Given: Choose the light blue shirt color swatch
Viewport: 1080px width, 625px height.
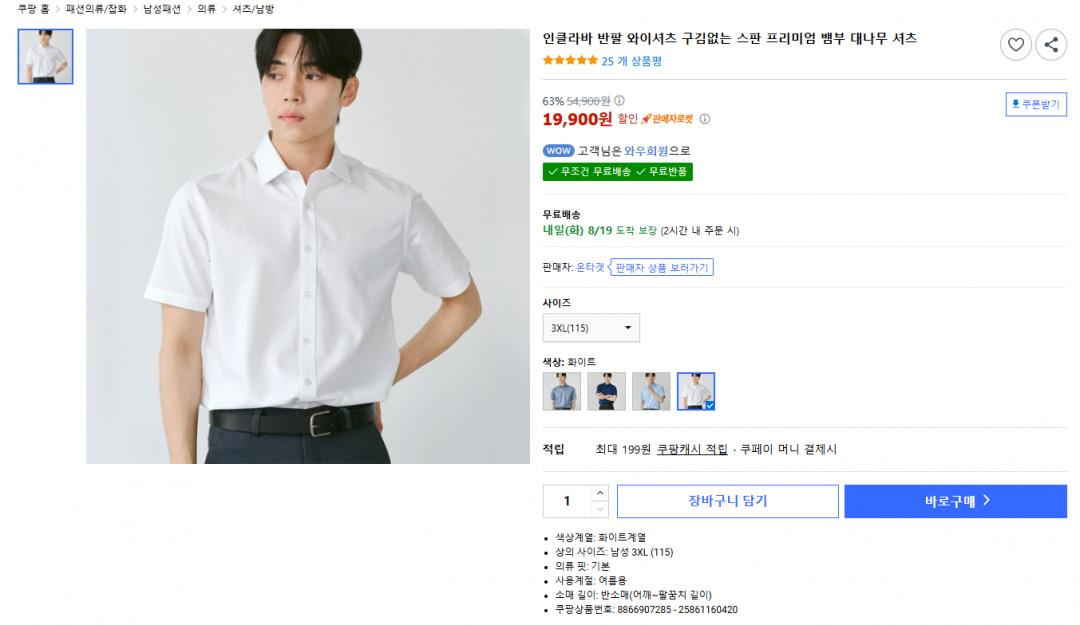Looking at the screenshot, I should click(651, 391).
